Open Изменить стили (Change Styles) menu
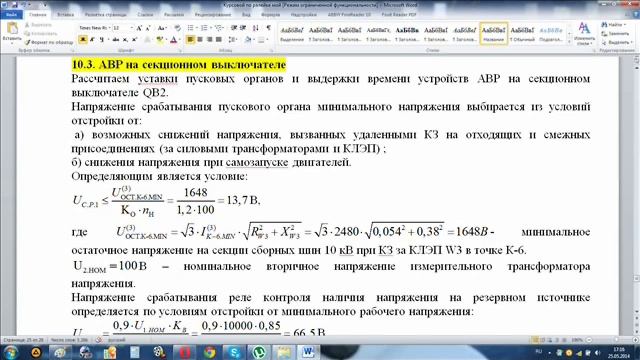Screen dimensions: 640x360 584,33
